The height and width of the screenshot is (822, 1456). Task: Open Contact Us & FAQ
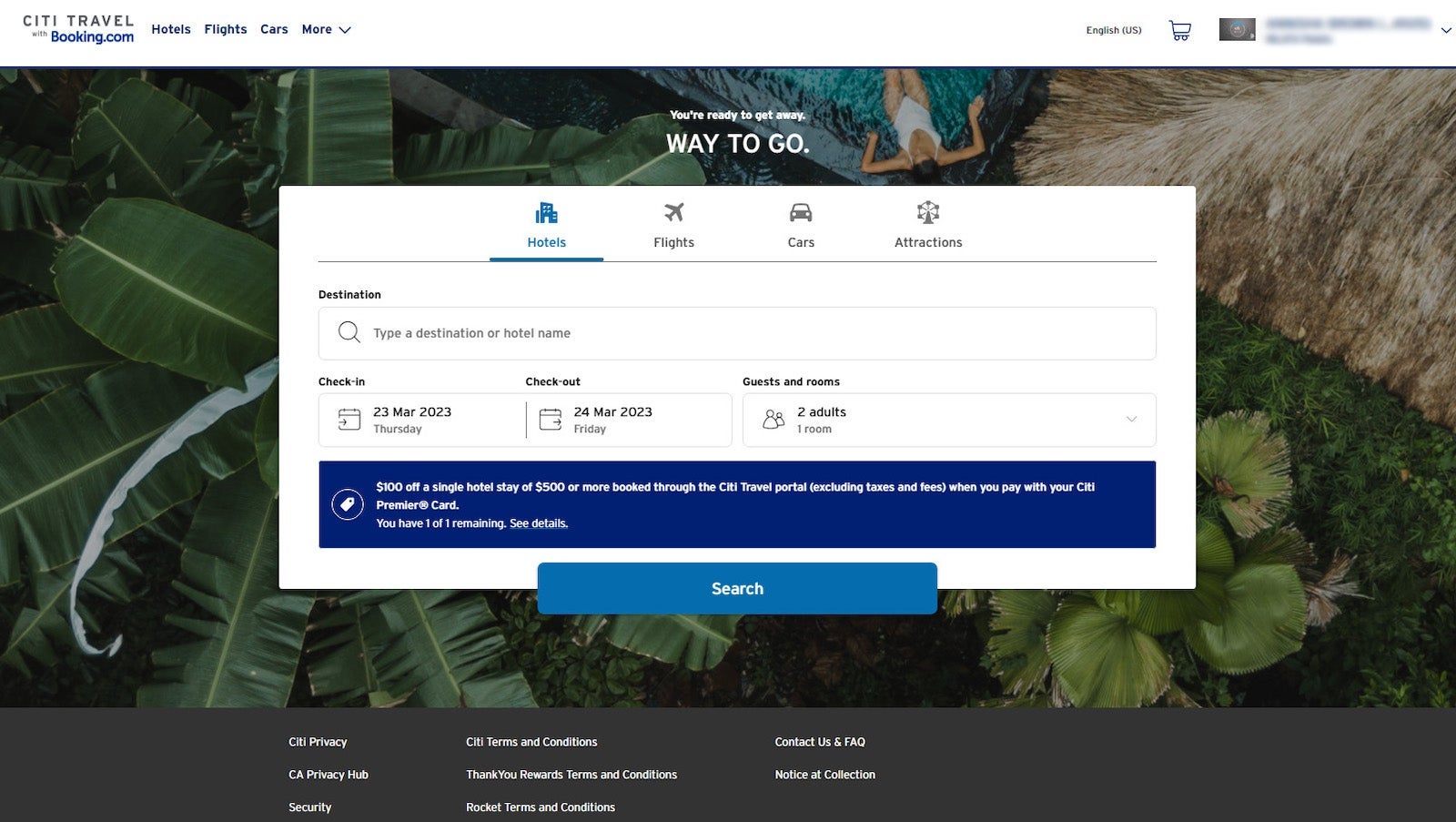pyautogui.click(x=819, y=742)
